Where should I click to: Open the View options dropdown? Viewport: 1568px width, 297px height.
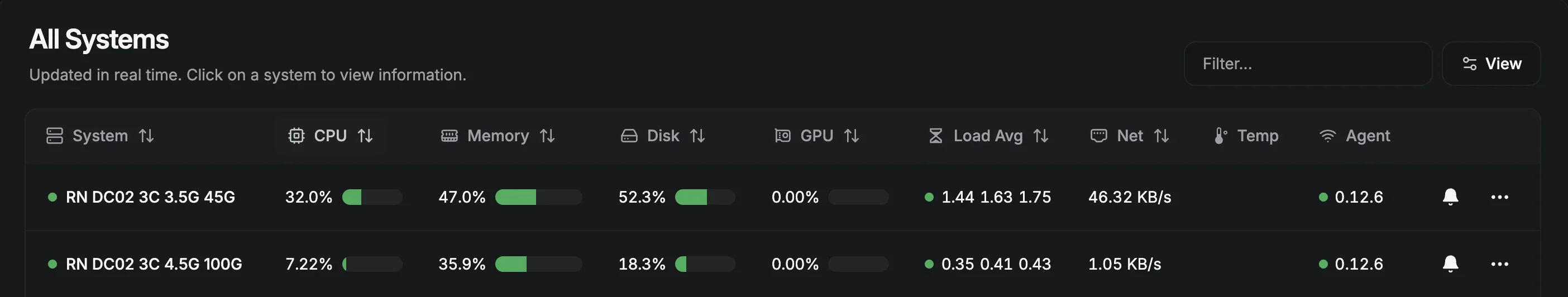tap(1491, 64)
